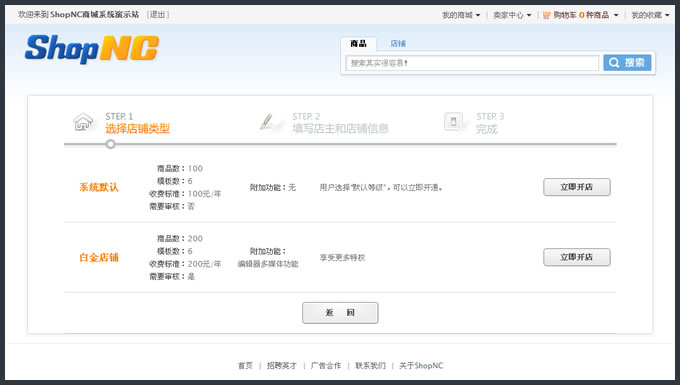Click the 退出 logout link
This screenshot has height=385, width=680.
click(158, 15)
